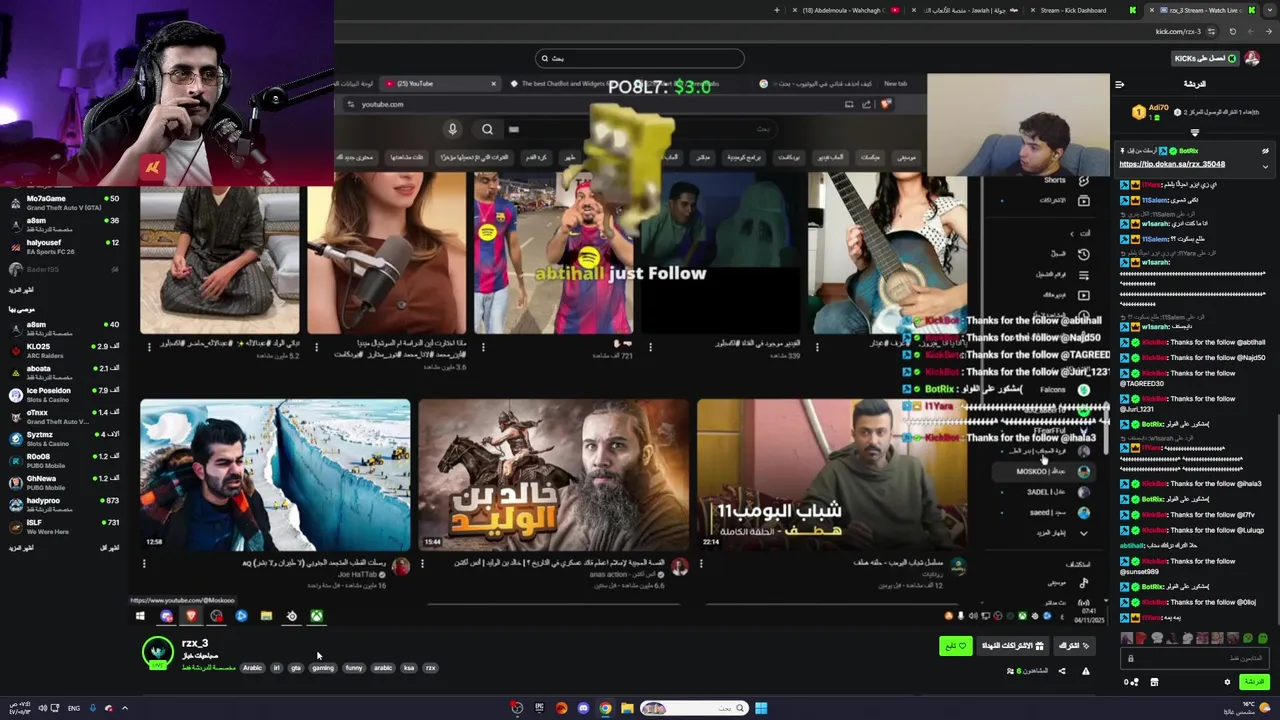Hide the pinned BotRix message
This screenshot has width=1280, height=720.
pyautogui.click(x=1265, y=151)
